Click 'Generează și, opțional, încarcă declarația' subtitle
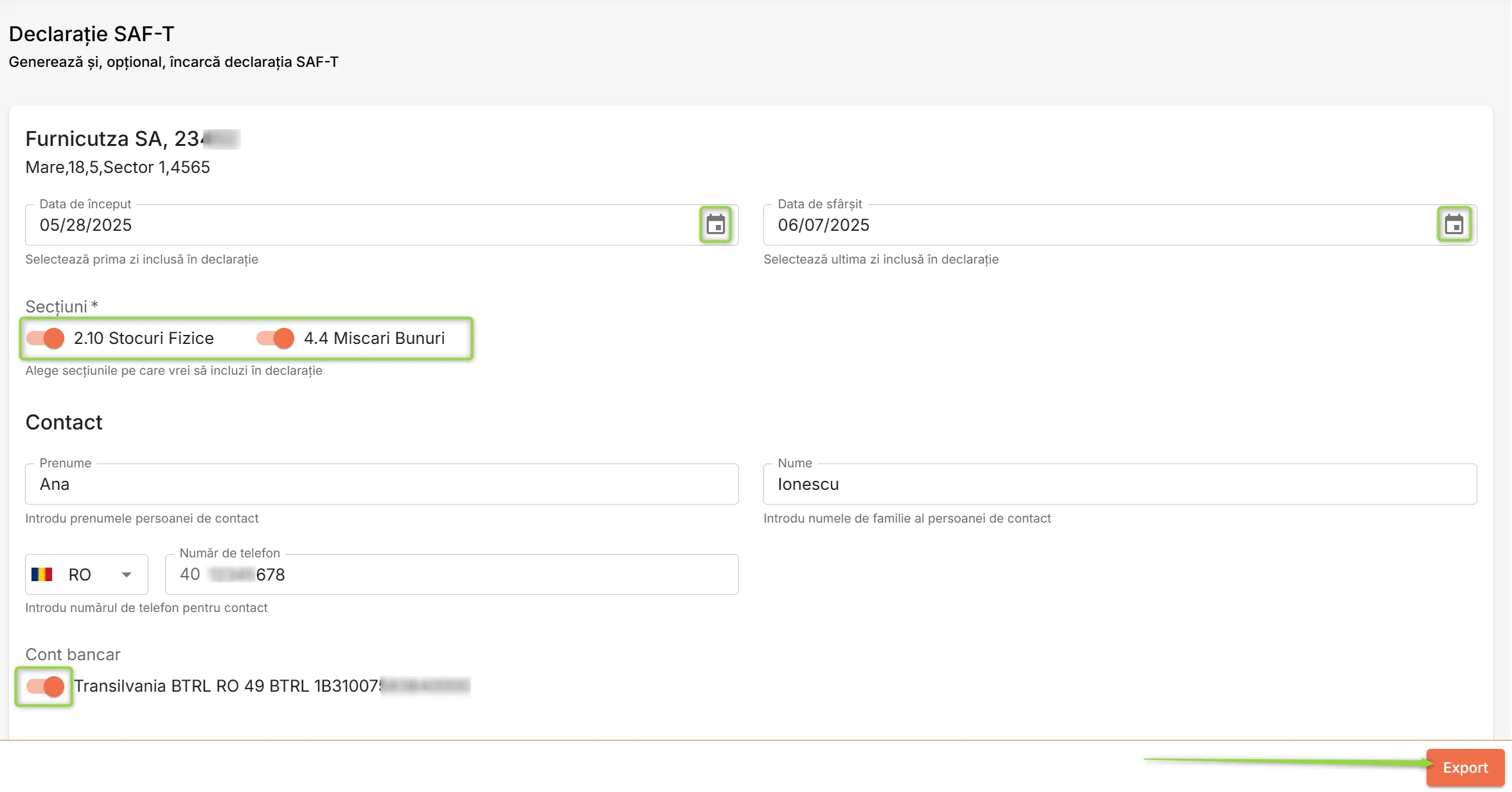 173,62
